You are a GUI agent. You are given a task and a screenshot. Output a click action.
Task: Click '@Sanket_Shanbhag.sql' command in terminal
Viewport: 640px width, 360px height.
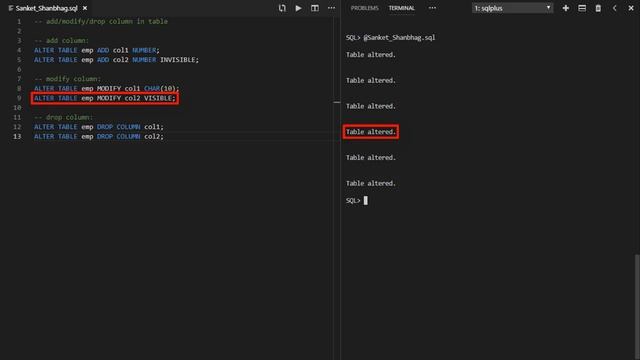click(x=399, y=38)
